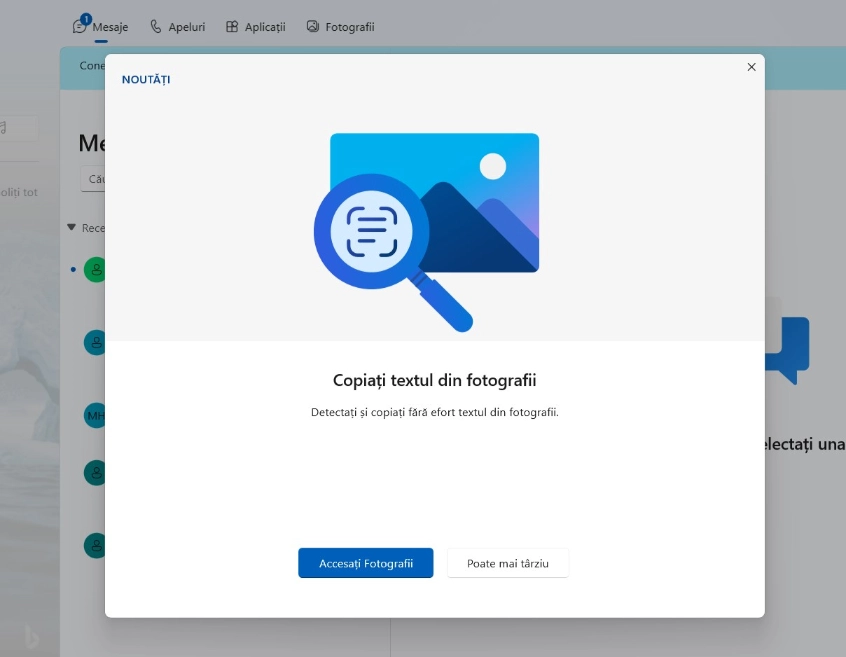This screenshot has height=657, width=846.
Task: Select the MH initials contact avatar
Action: [x=95, y=415]
